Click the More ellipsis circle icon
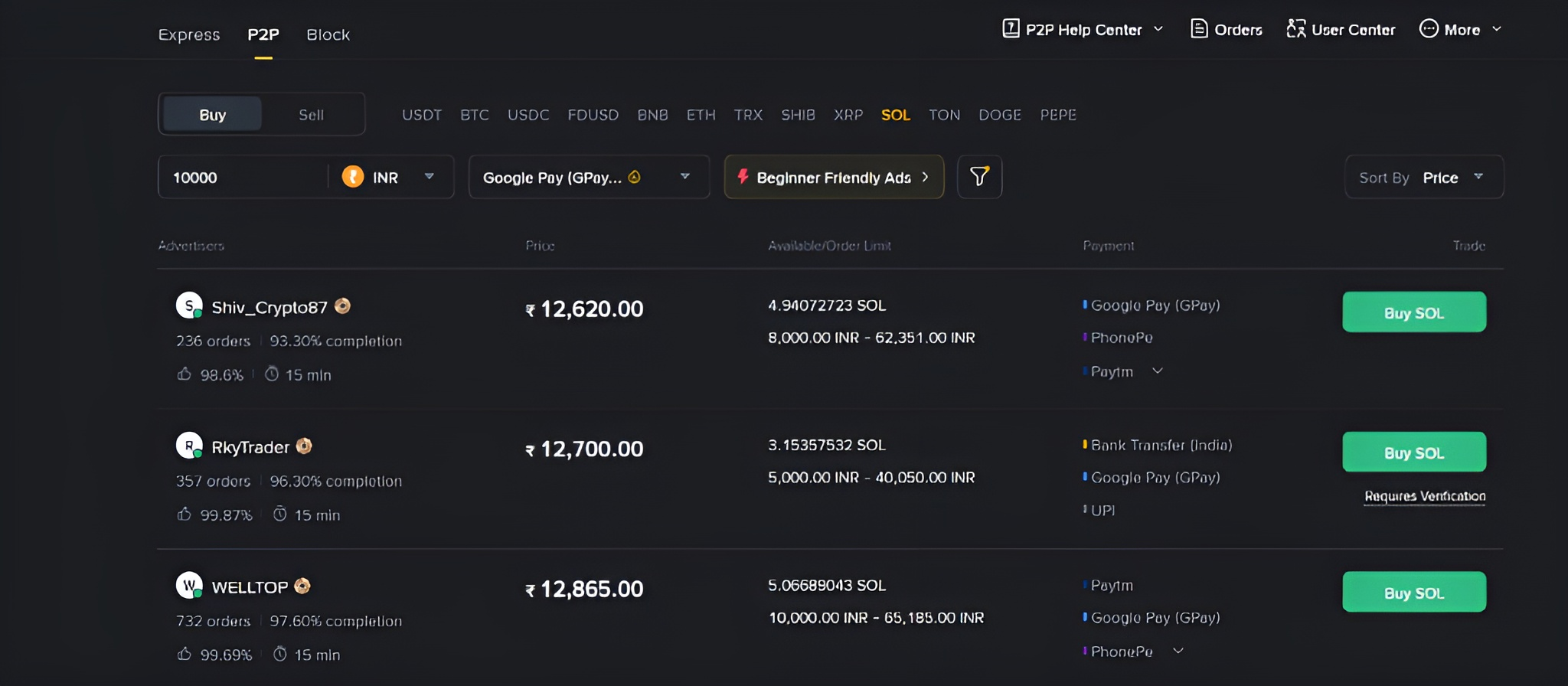Screen dimensions: 1568x686 [1429, 29]
